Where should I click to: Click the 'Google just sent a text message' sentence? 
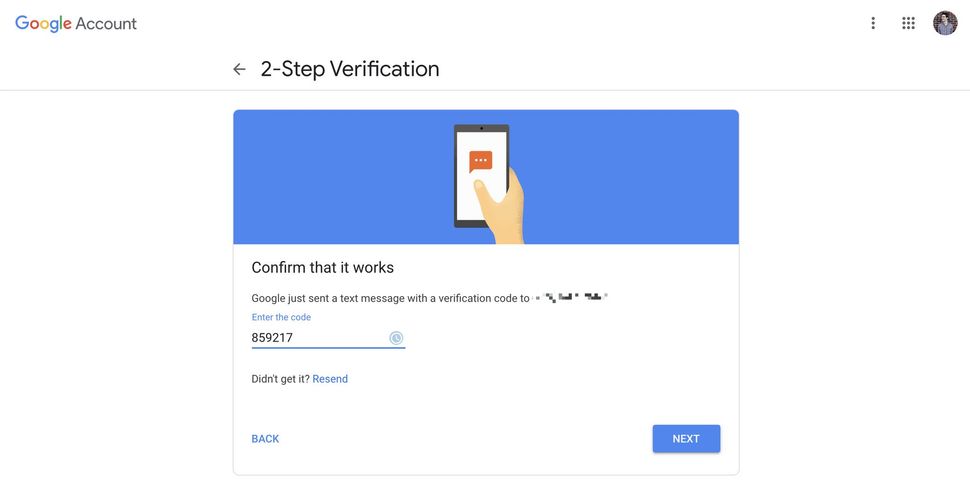pyautogui.click(x=390, y=298)
